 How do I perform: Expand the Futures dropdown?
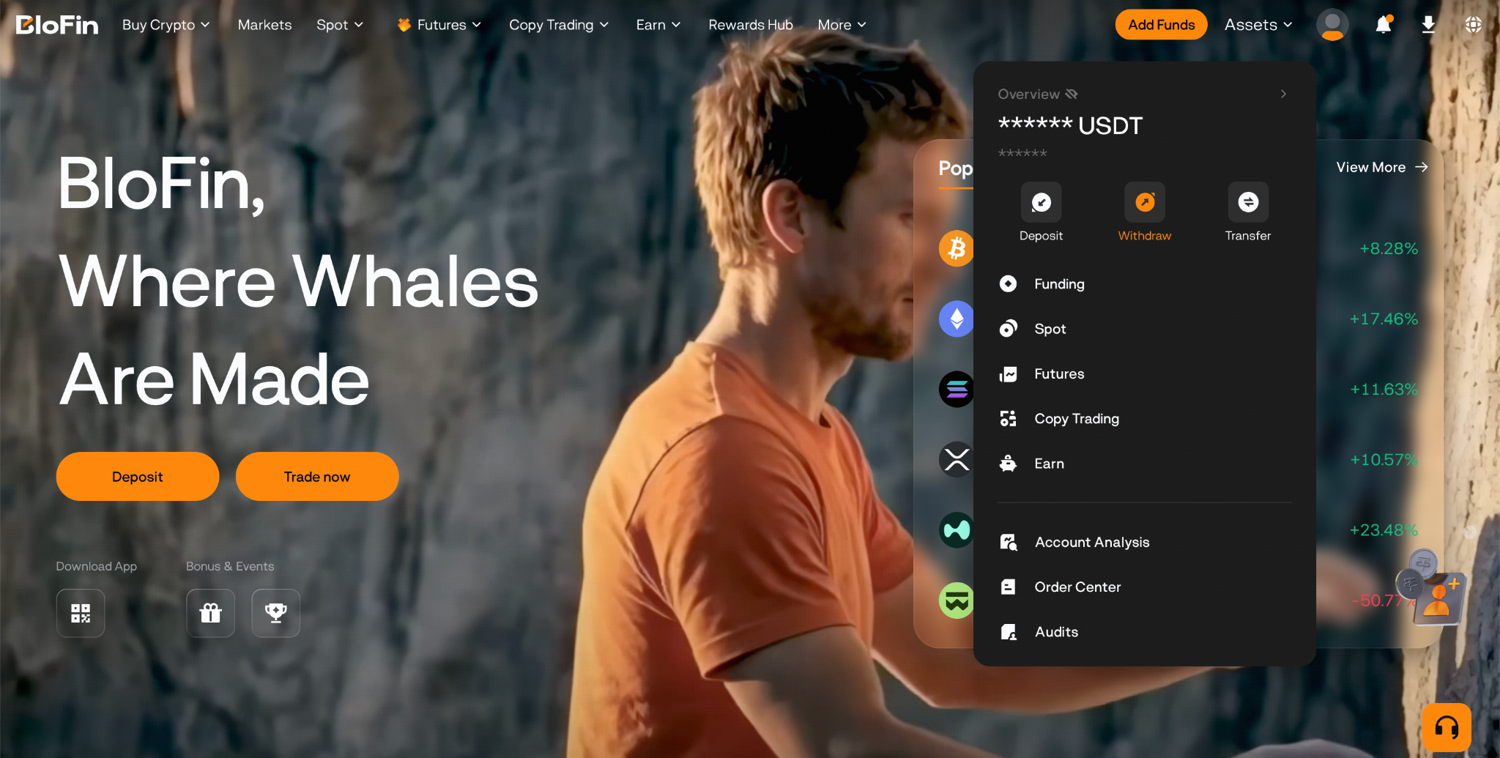tap(440, 25)
